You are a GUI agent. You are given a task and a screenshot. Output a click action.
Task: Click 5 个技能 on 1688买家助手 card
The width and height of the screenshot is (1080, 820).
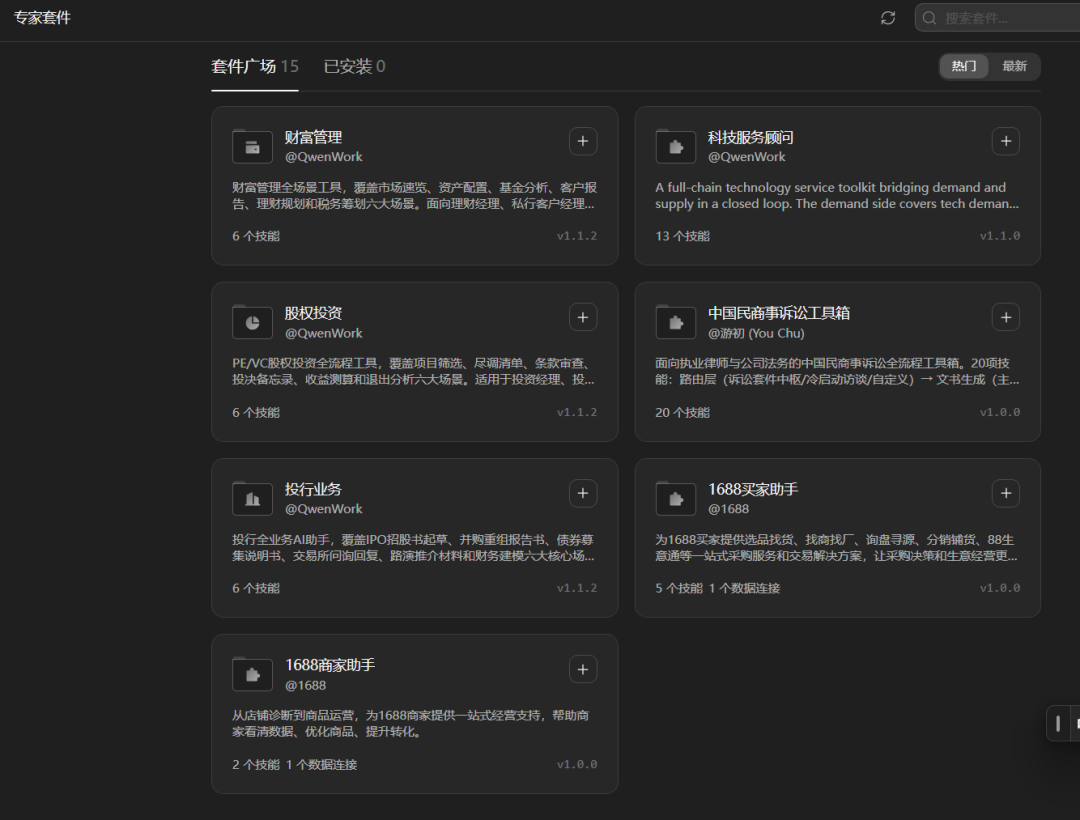click(678, 588)
